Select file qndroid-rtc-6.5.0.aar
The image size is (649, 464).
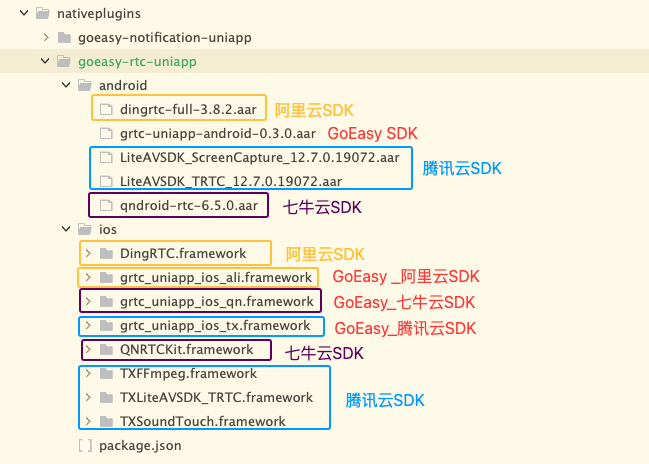pyautogui.click(x=189, y=206)
